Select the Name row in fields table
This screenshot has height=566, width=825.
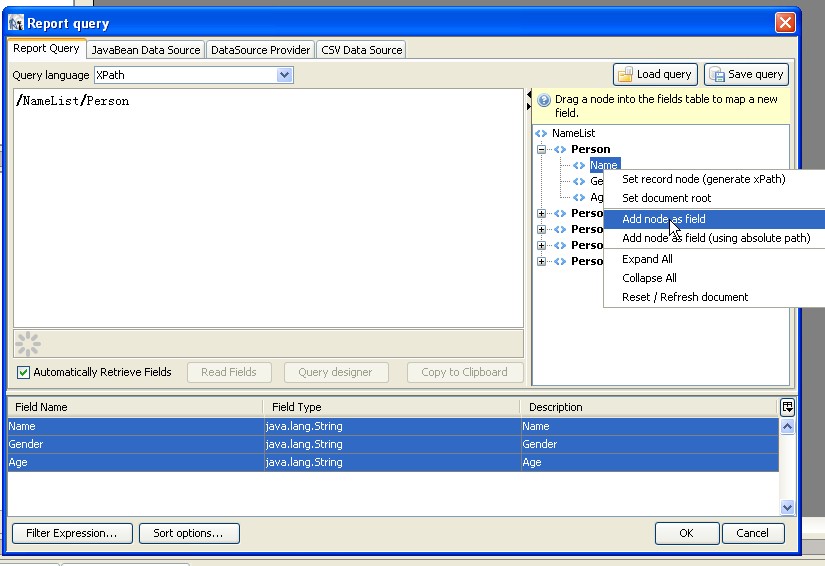393,427
